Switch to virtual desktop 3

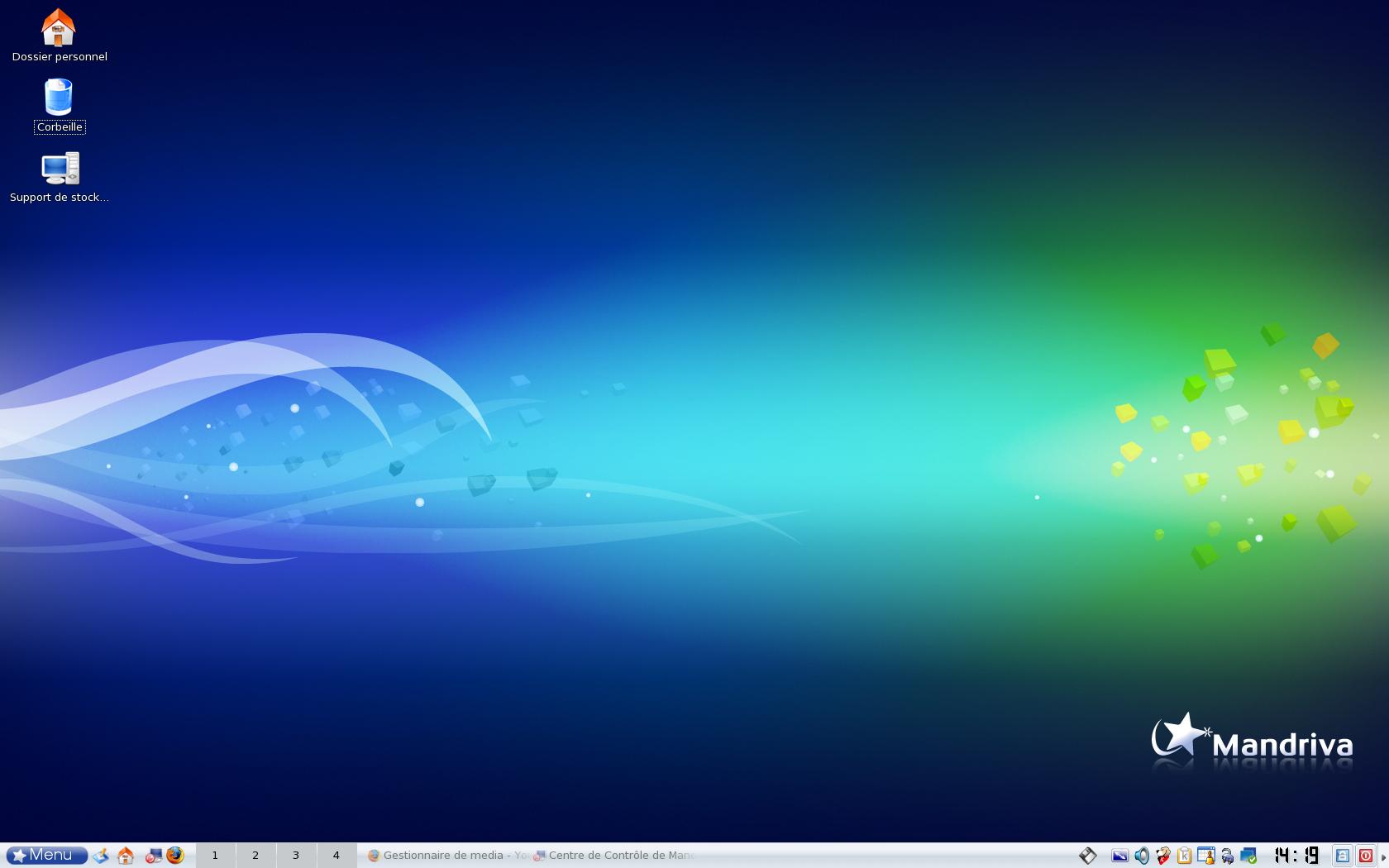pyautogui.click(x=296, y=856)
